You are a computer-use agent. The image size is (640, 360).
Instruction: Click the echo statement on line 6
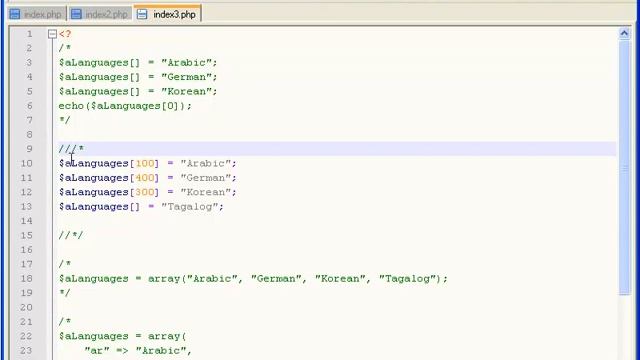[125, 106]
